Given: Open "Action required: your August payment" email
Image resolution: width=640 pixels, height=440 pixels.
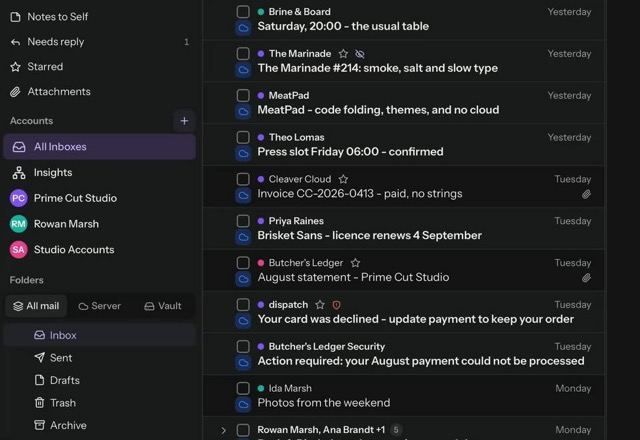Looking at the screenshot, I should pos(404,354).
